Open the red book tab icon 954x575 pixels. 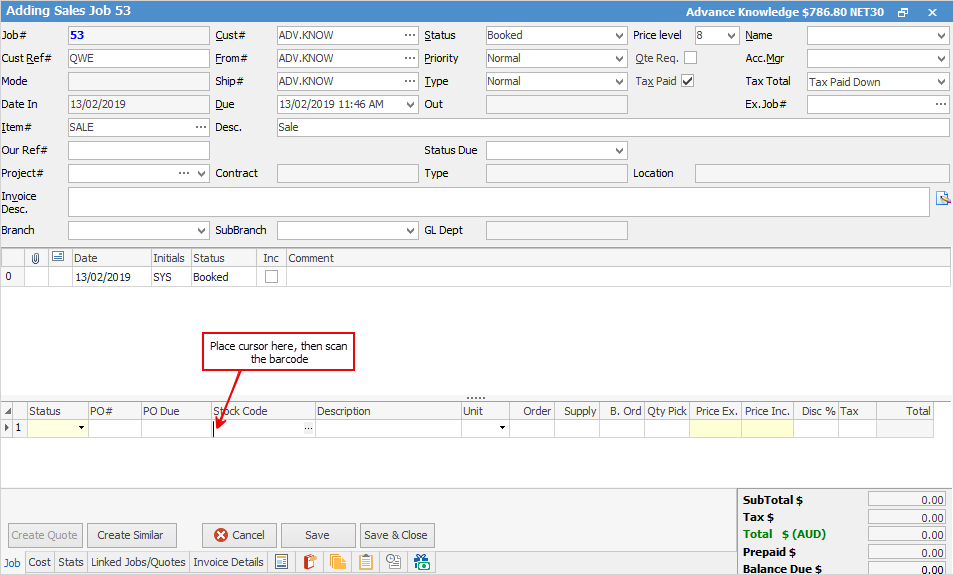(x=310, y=562)
